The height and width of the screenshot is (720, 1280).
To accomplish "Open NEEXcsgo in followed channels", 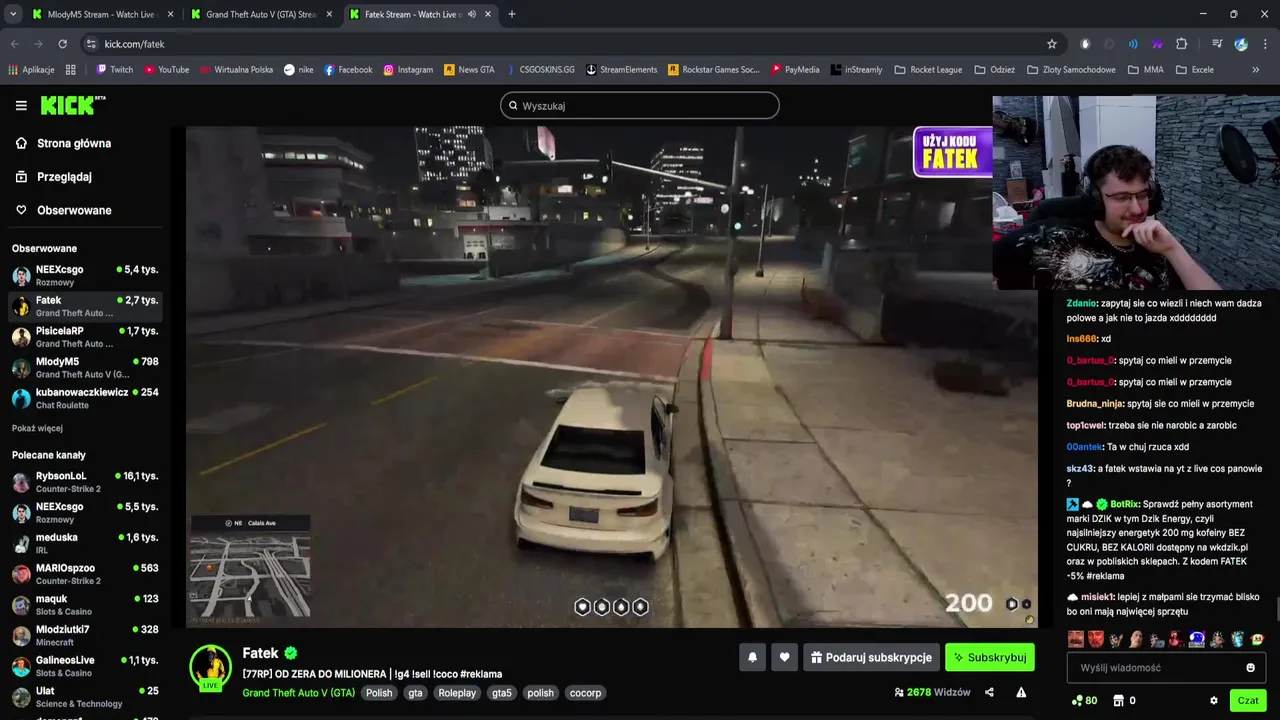I will click(85, 275).
